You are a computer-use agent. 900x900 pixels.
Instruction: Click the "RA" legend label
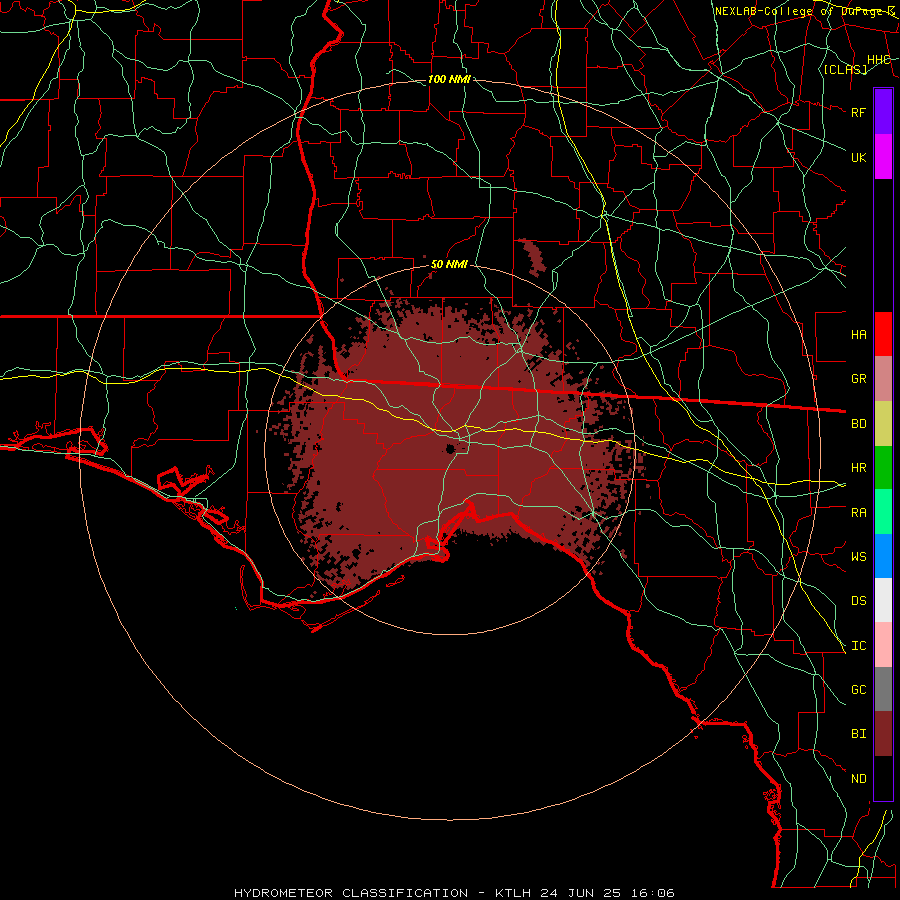(858, 513)
